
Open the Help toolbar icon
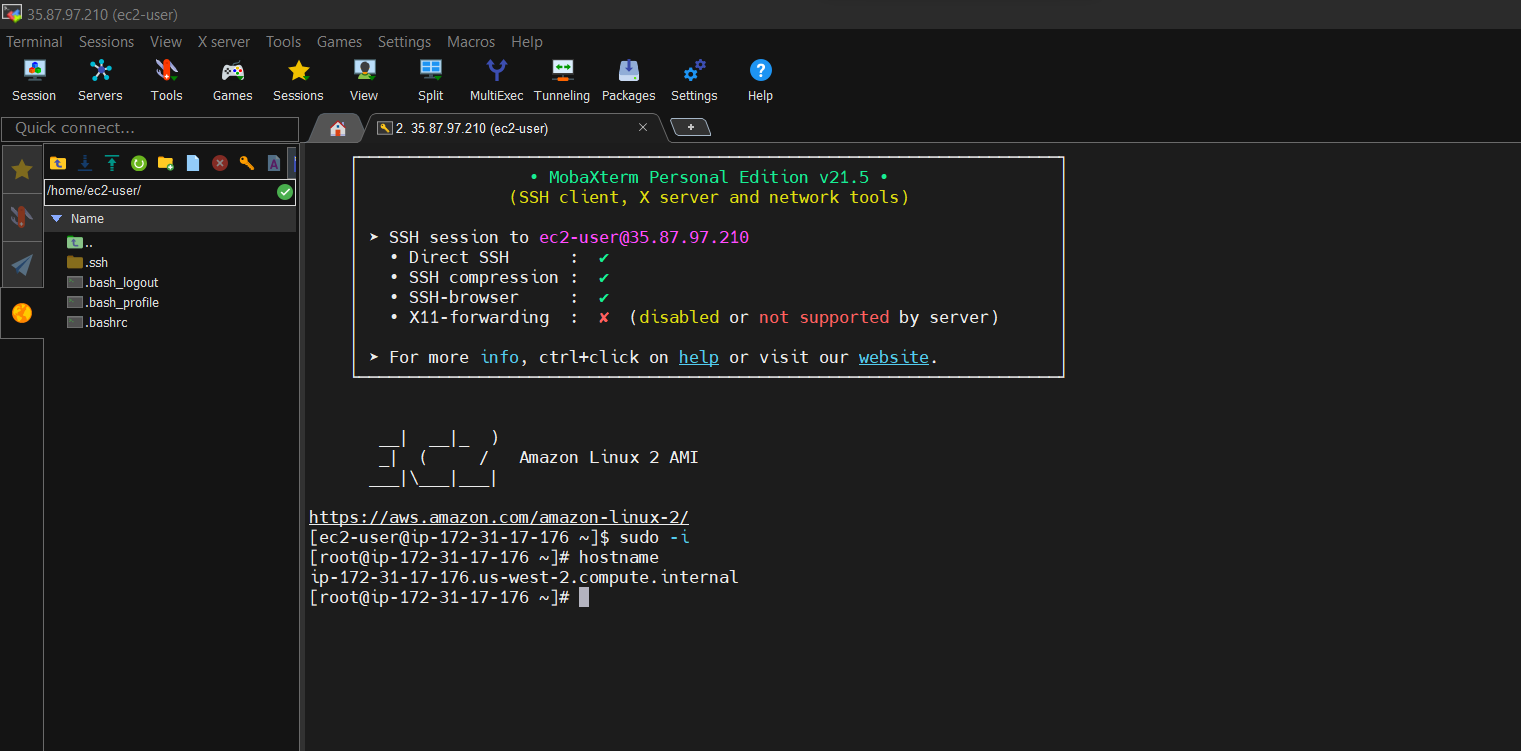(760, 80)
